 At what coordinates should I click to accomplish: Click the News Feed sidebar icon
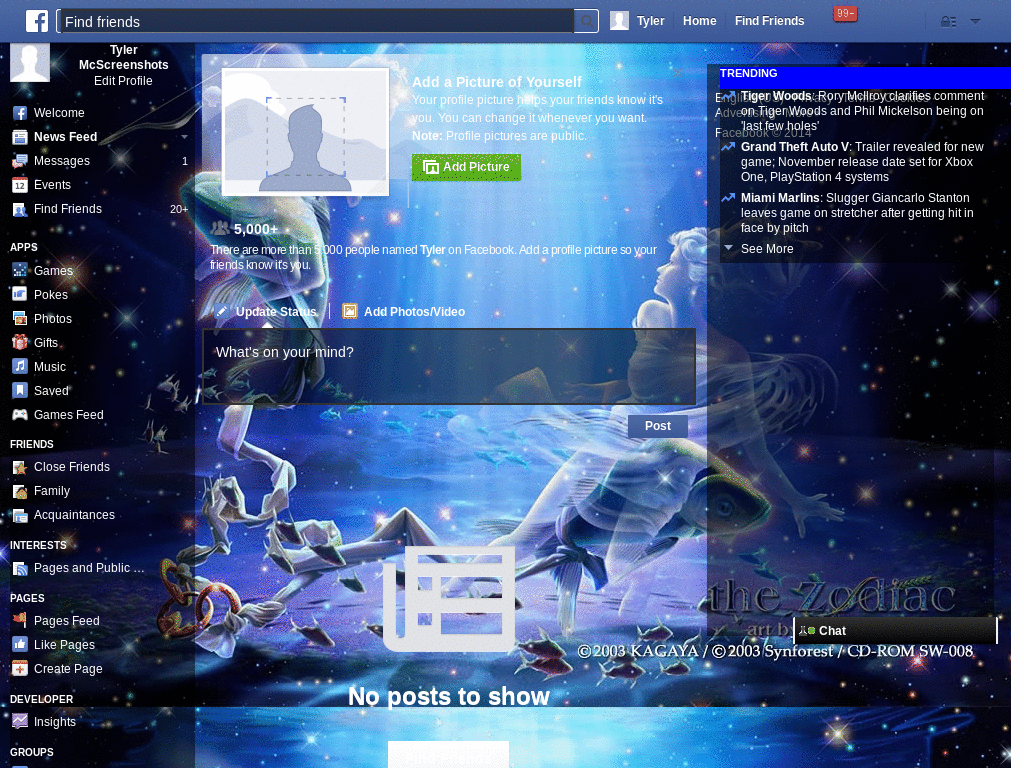pyautogui.click(x=20, y=137)
